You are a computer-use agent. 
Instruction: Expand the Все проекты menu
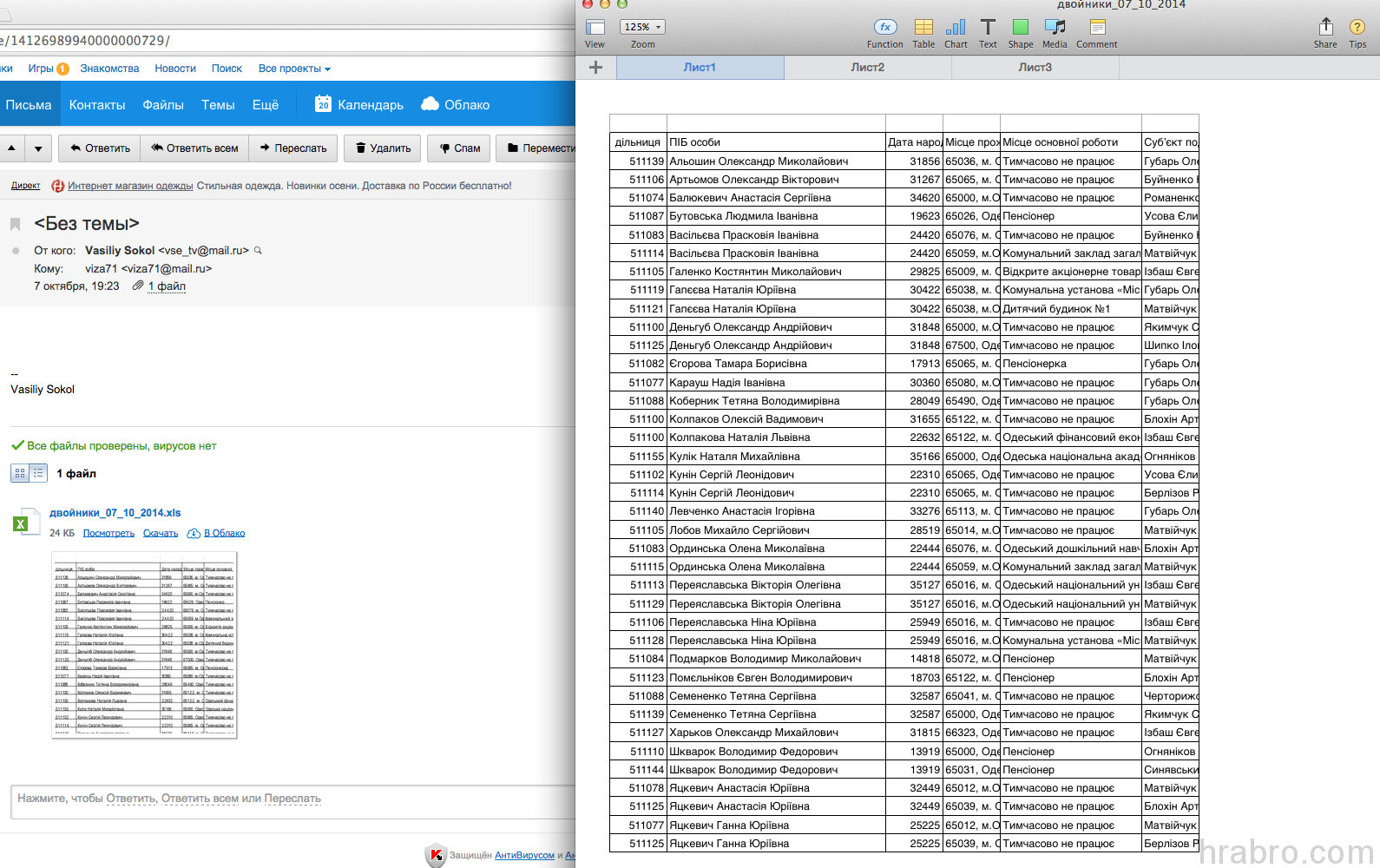click(294, 69)
